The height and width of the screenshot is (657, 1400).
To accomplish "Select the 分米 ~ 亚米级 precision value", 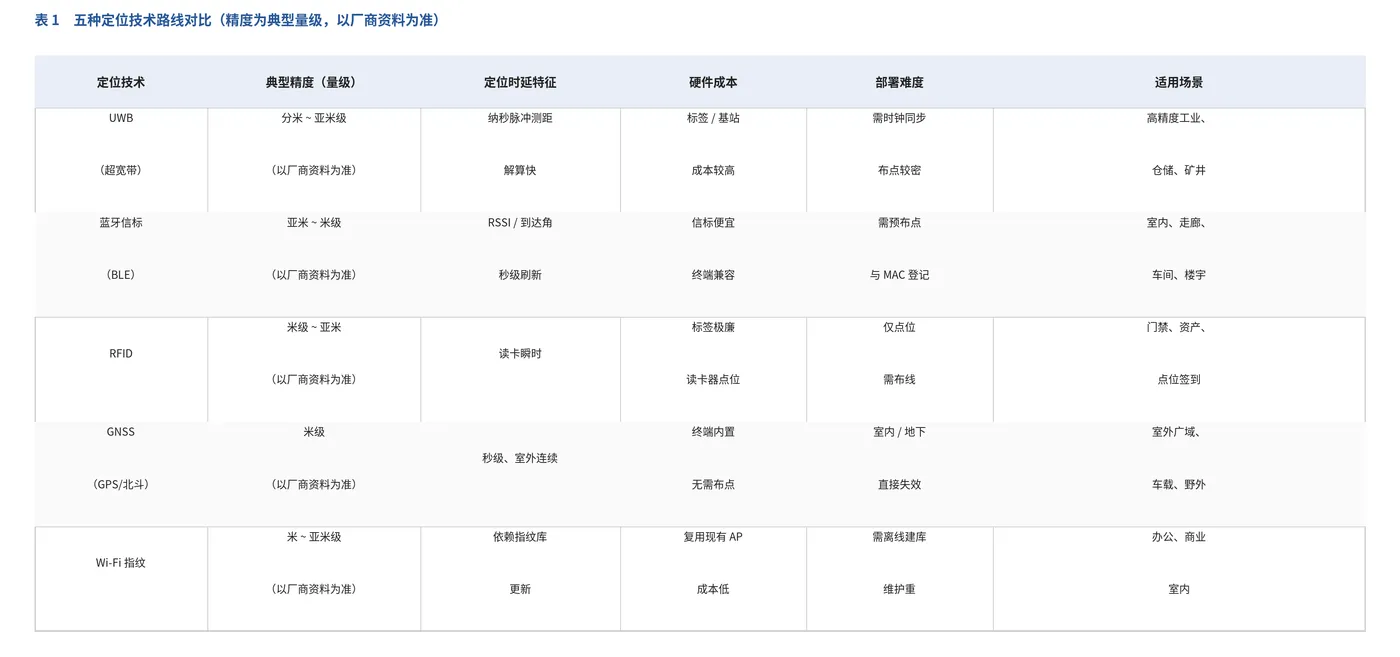I will [x=314, y=118].
